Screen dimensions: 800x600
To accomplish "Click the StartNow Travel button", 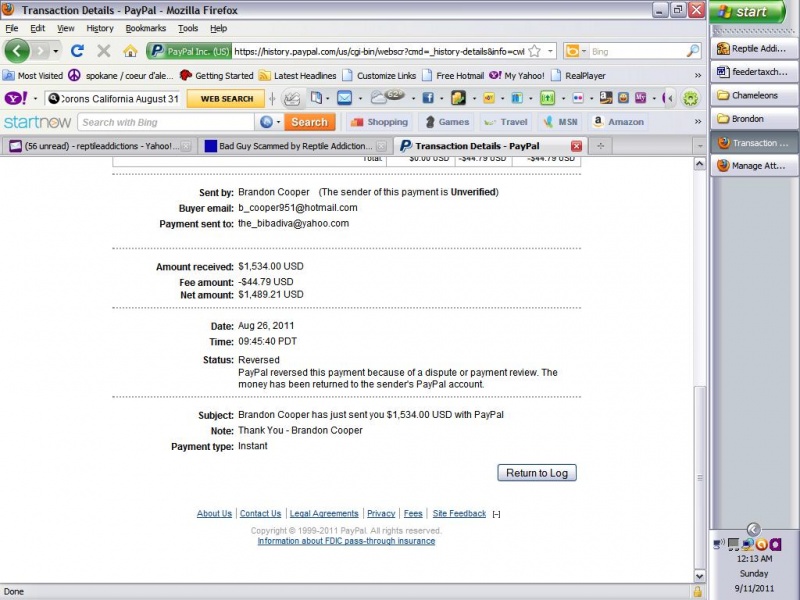I will (506, 122).
